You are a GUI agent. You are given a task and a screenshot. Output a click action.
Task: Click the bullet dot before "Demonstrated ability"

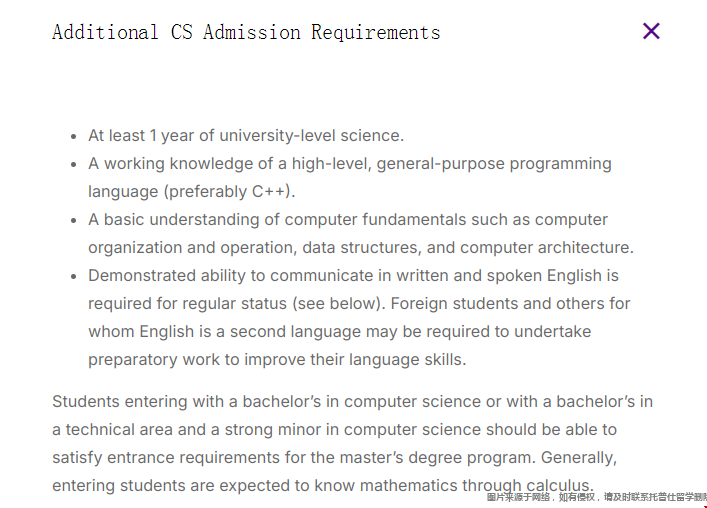(73, 276)
